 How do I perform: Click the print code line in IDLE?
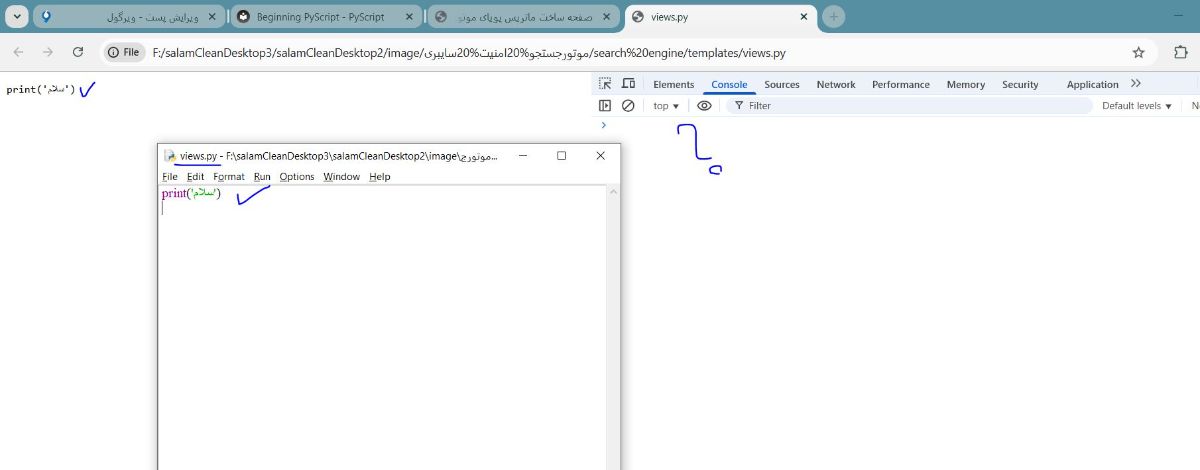(x=191, y=193)
